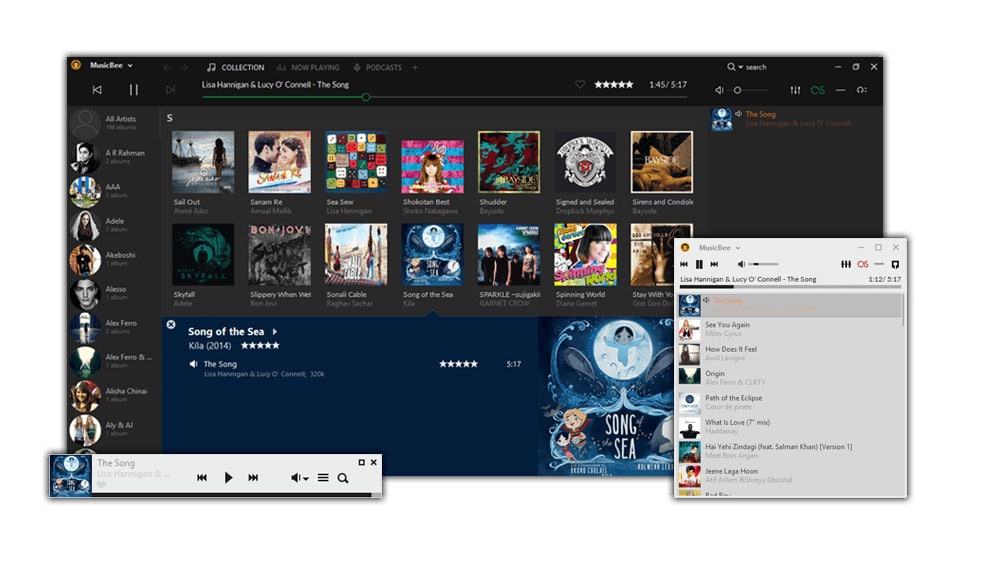Toggle Last.fm scrobbling in main window
Screen dimensions: 1000x562
818,90
